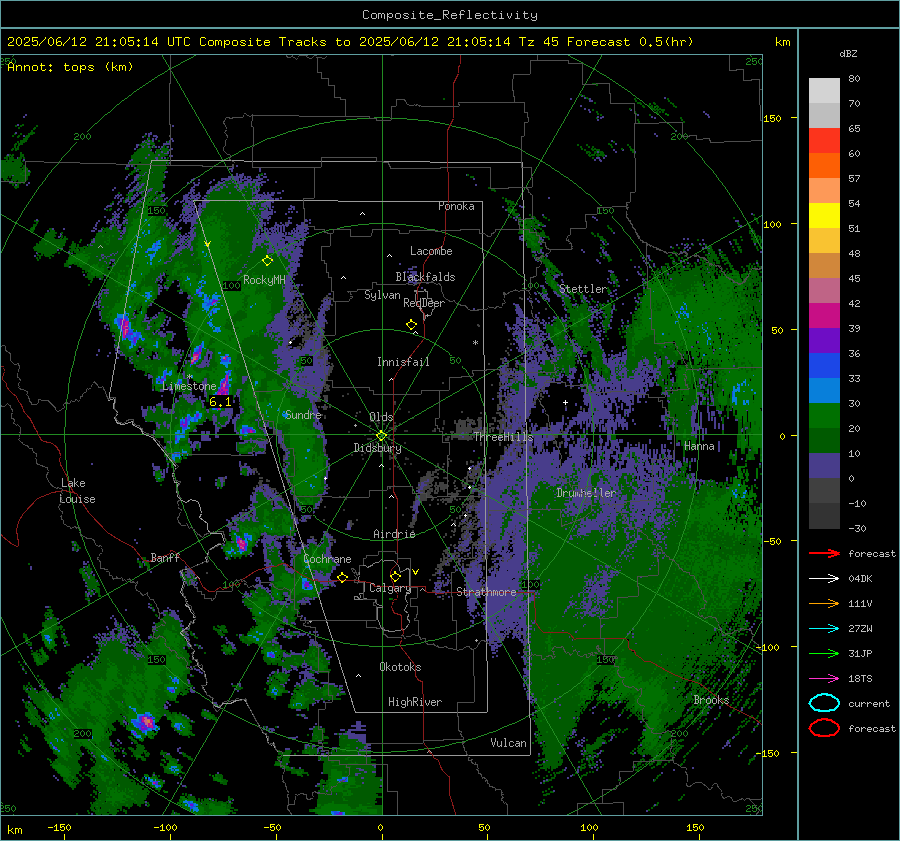Viewport: 900px width, 841px height.
Task: Click the 0 tick on bottom axis
Action: coord(380,827)
